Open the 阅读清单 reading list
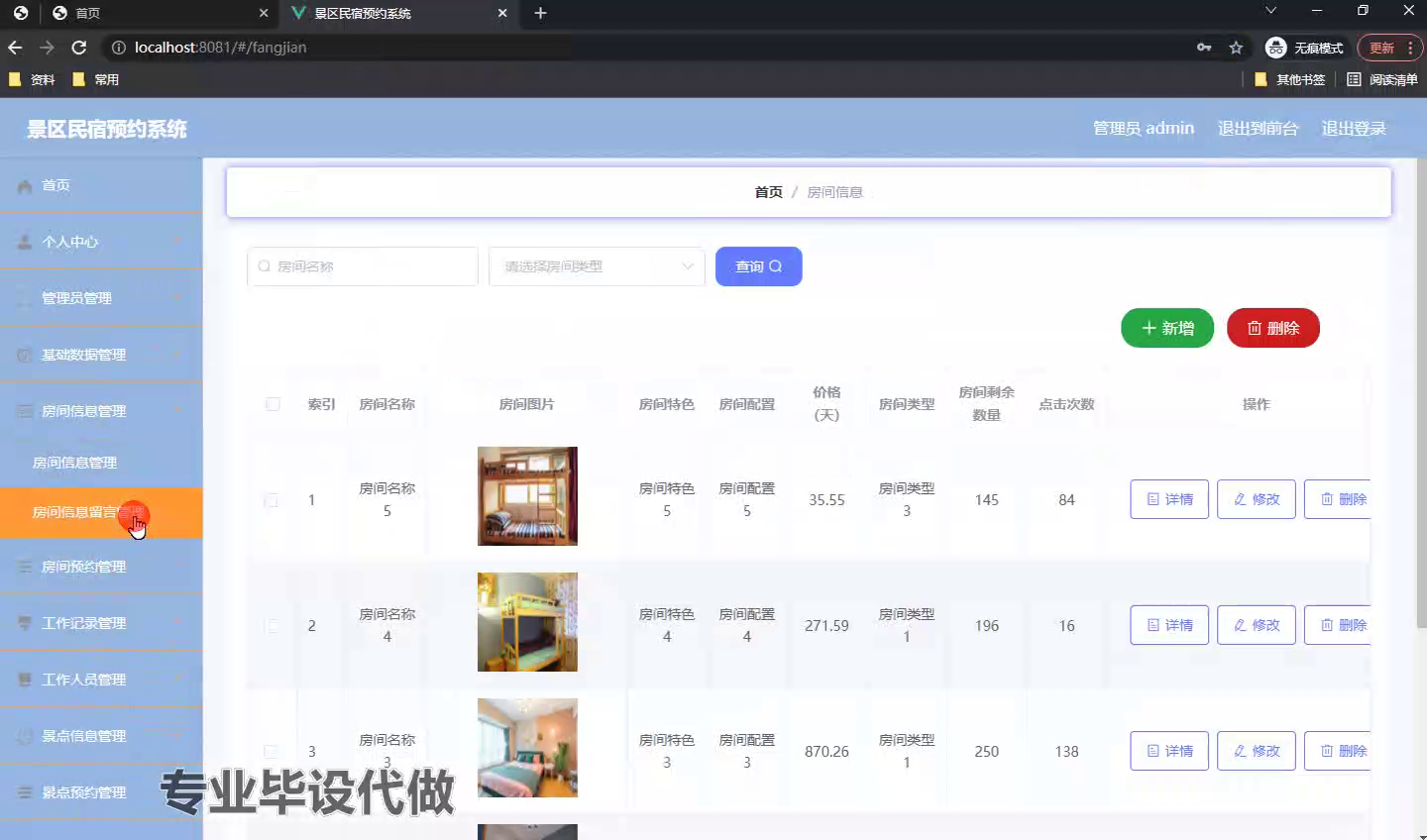Viewport: 1427px width, 840px height. [x=1382, y=79]
